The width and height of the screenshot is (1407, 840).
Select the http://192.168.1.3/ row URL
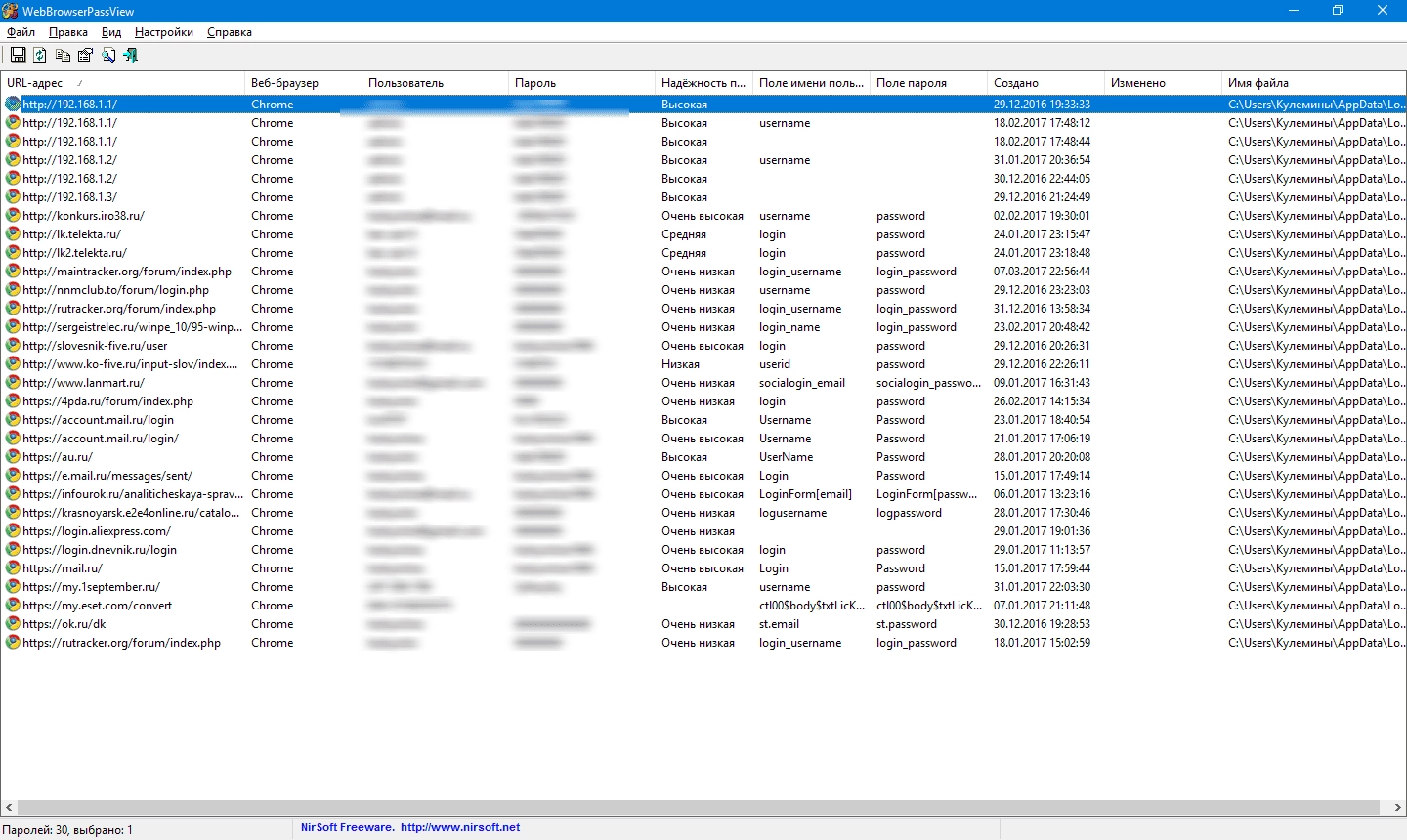point(69,197)
